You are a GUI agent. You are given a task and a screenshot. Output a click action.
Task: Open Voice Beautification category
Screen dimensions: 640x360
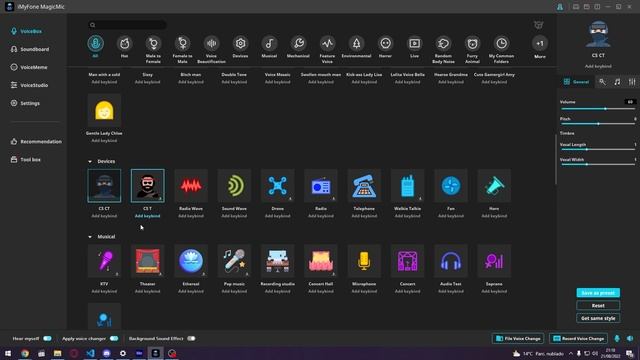(x=211, y=43)
